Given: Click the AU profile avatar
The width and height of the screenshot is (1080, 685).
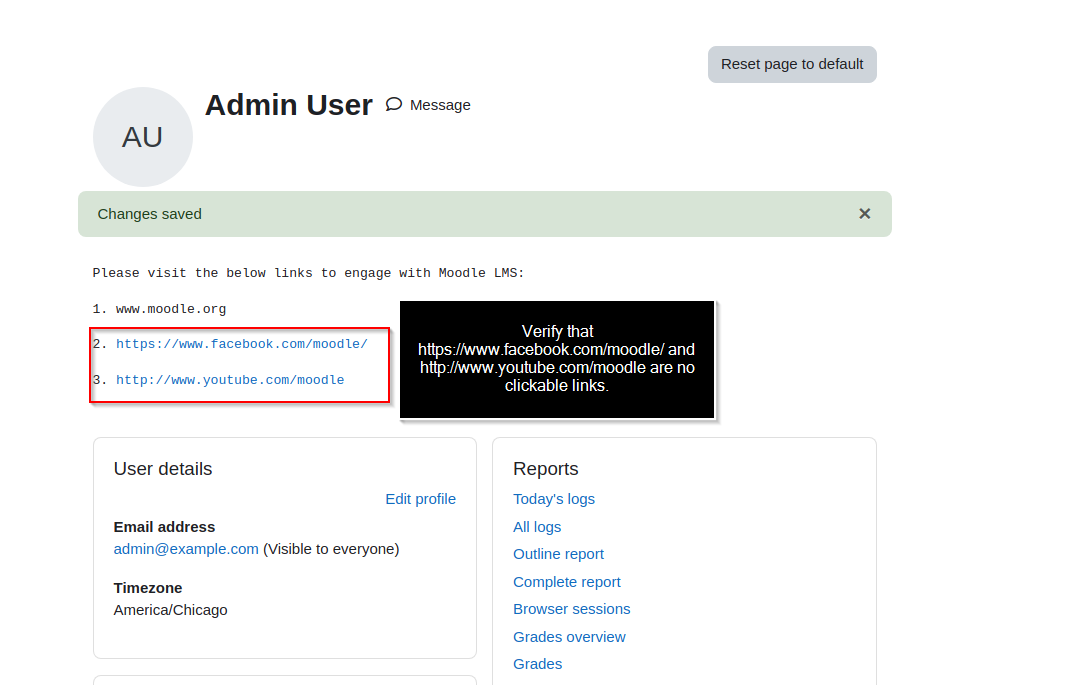Looking at the screenshot, I should 143,136.
